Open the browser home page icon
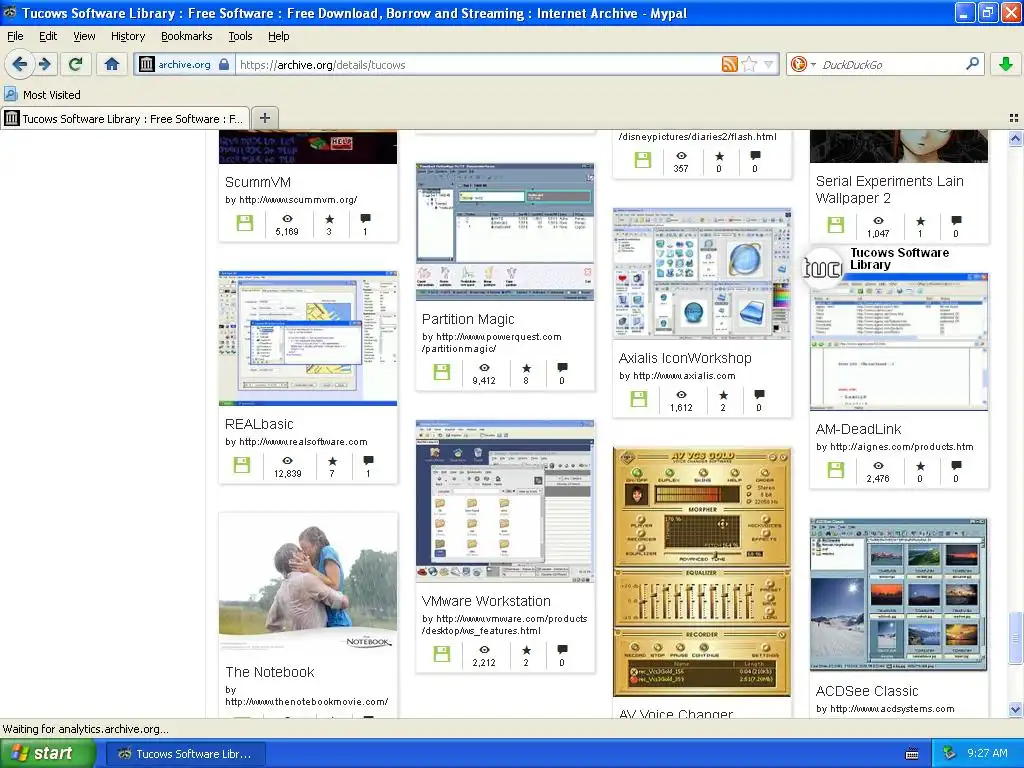The width and height of the screenshot is (1024, 768). coord(112,64)
